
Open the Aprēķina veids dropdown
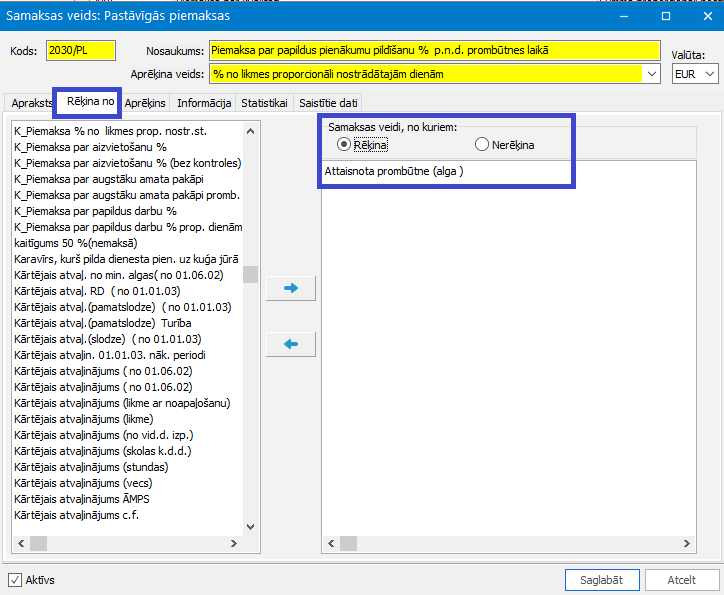[x=652, y=74]
